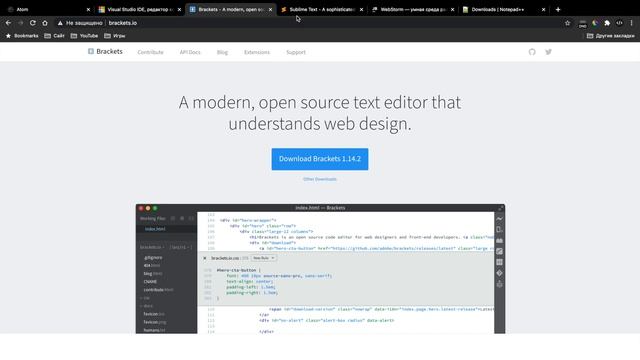
Task: Bookmark this page with the star icon
Action: click(x=567, y=23)
